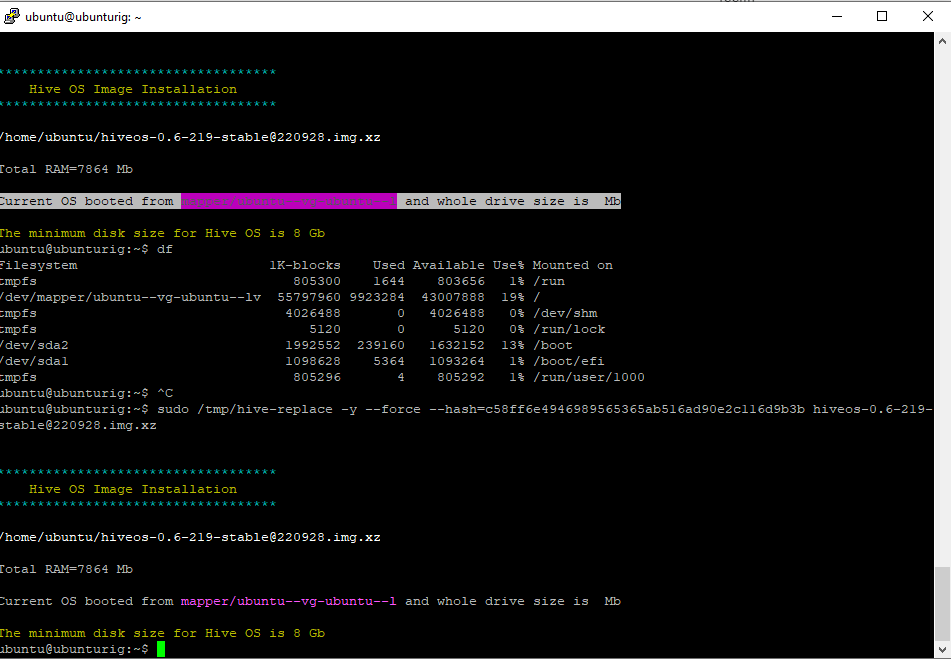Click the /dev/sda2 filesystem entry

[x=34, y=346]
